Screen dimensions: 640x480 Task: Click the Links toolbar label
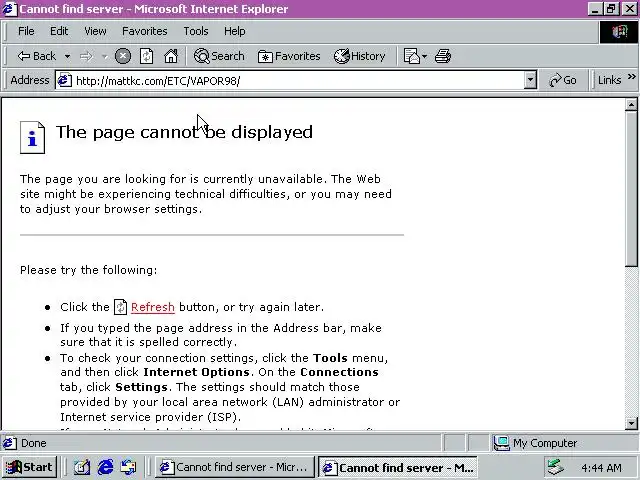coord(609,80)
